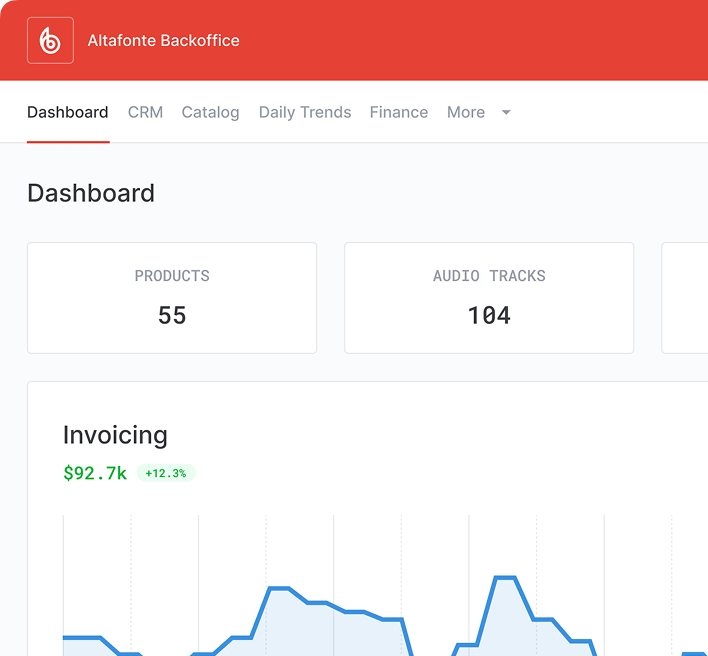Screen dimensions: 708x656
Task: Open the CRM tab
Action: pos(145,112)
